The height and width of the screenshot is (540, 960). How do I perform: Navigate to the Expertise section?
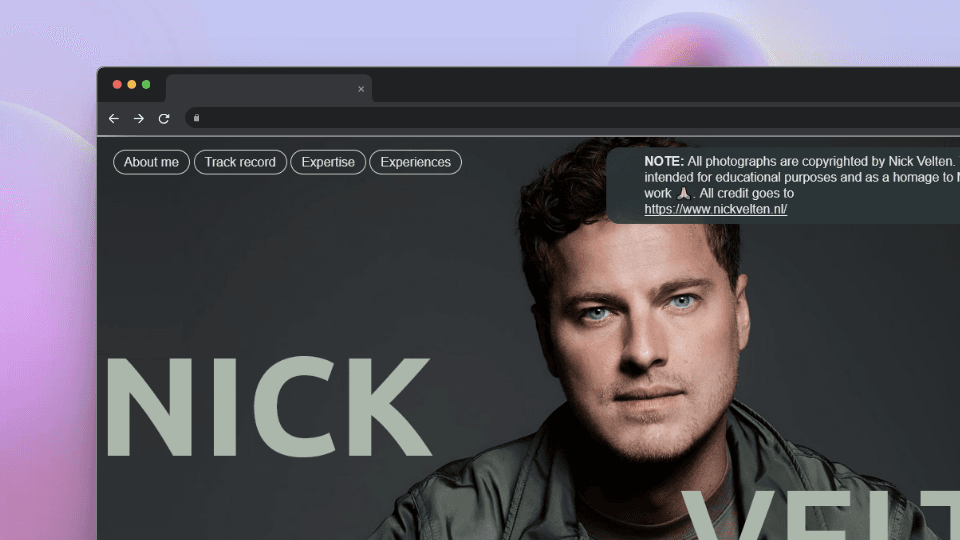[x=328, y=162]
